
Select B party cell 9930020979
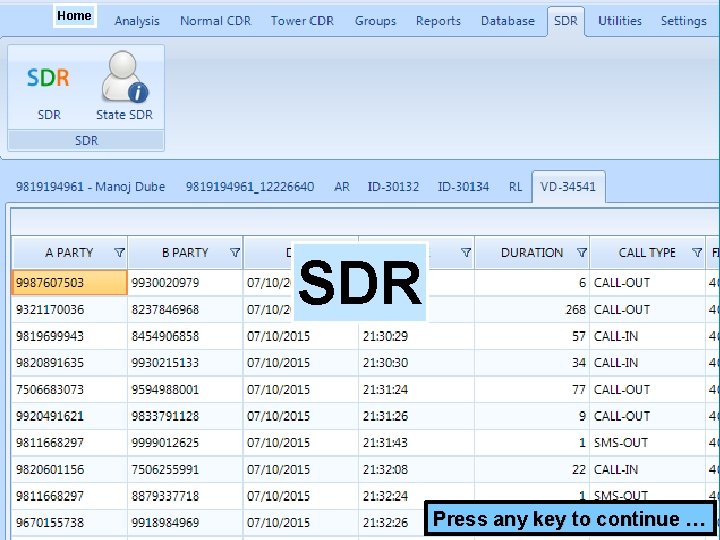pos(186,282)
